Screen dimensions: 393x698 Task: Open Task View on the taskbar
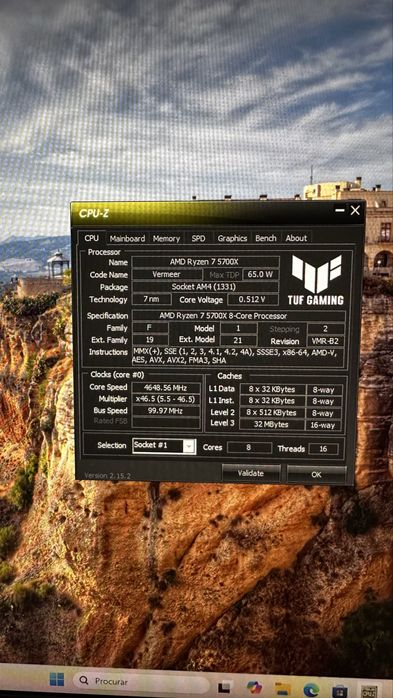(x=224, y=687)
